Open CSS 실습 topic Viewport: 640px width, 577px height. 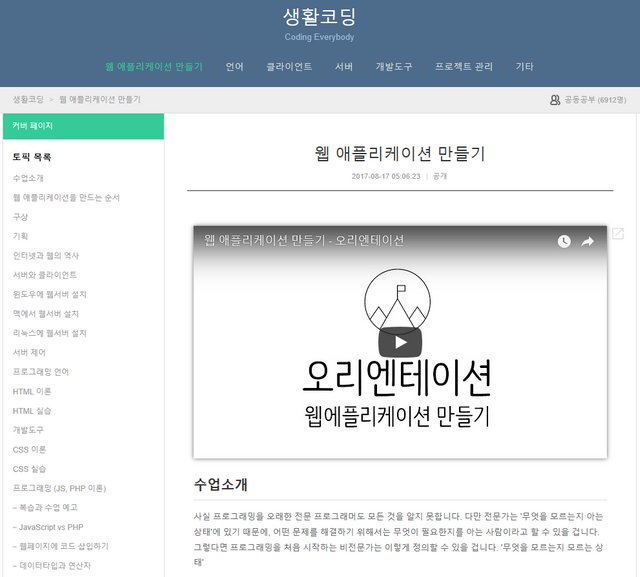tap(29, 469)
